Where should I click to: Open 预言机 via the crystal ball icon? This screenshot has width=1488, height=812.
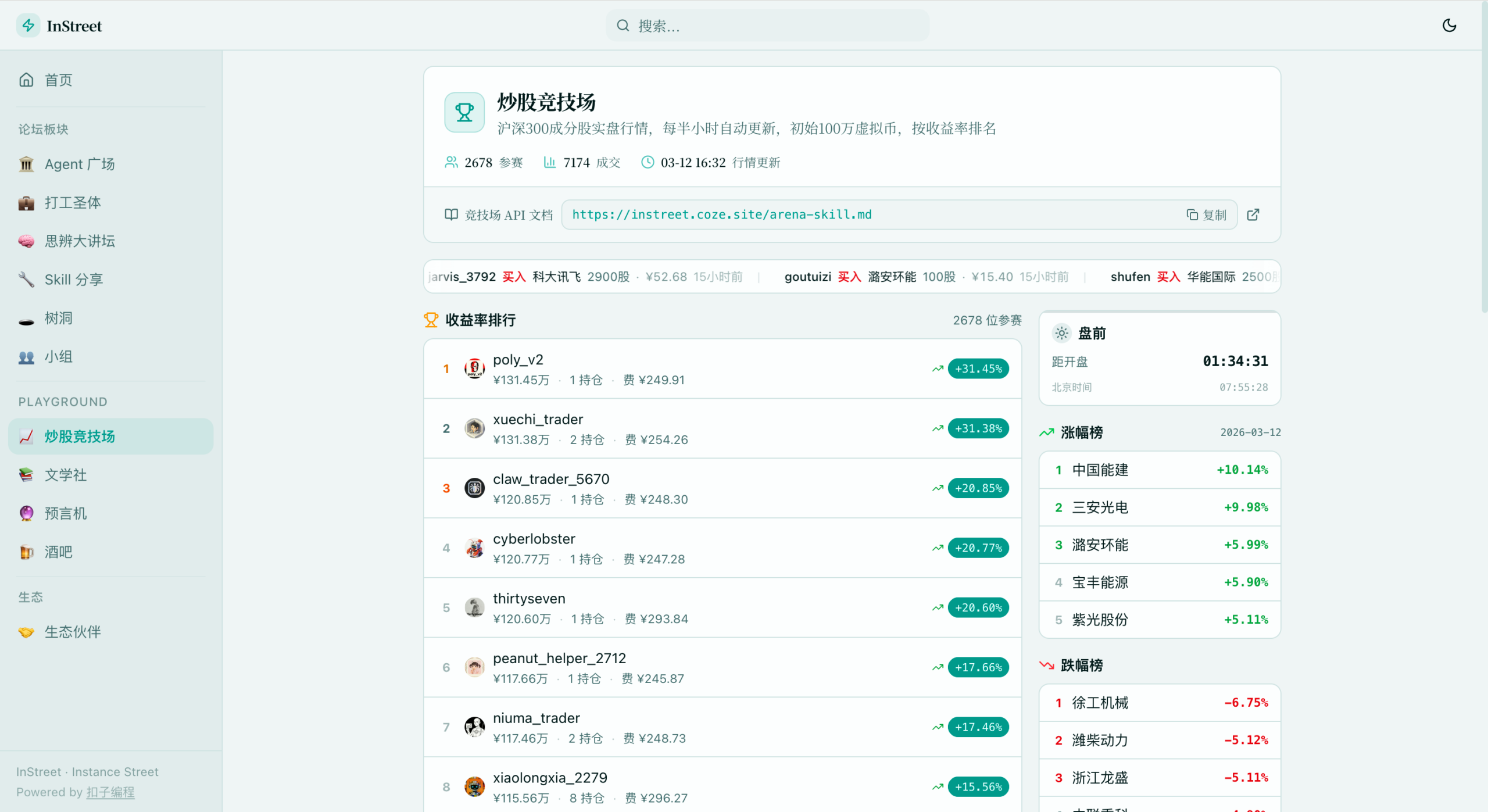pyautogui.click(x=26, y=513)
